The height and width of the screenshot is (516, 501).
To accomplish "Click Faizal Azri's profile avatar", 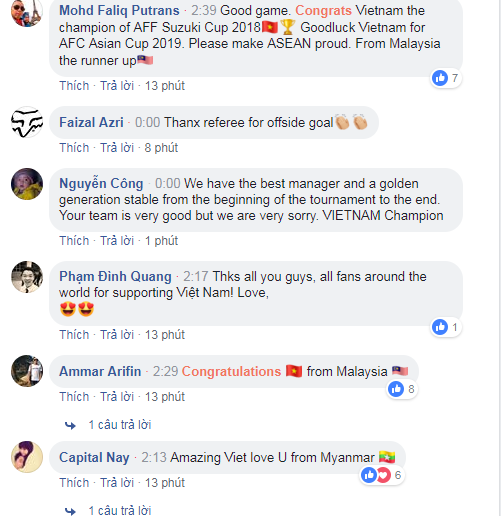I will (27, 122).
